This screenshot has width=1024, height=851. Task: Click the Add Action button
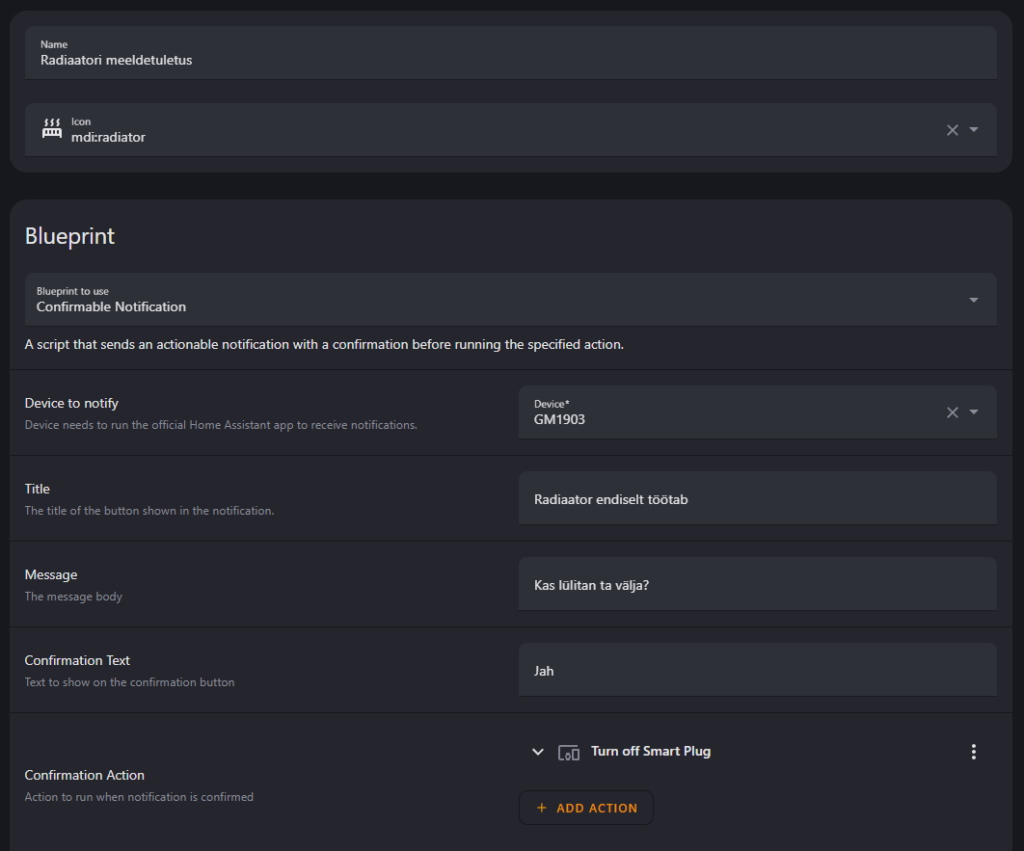[x=586, y=808]
